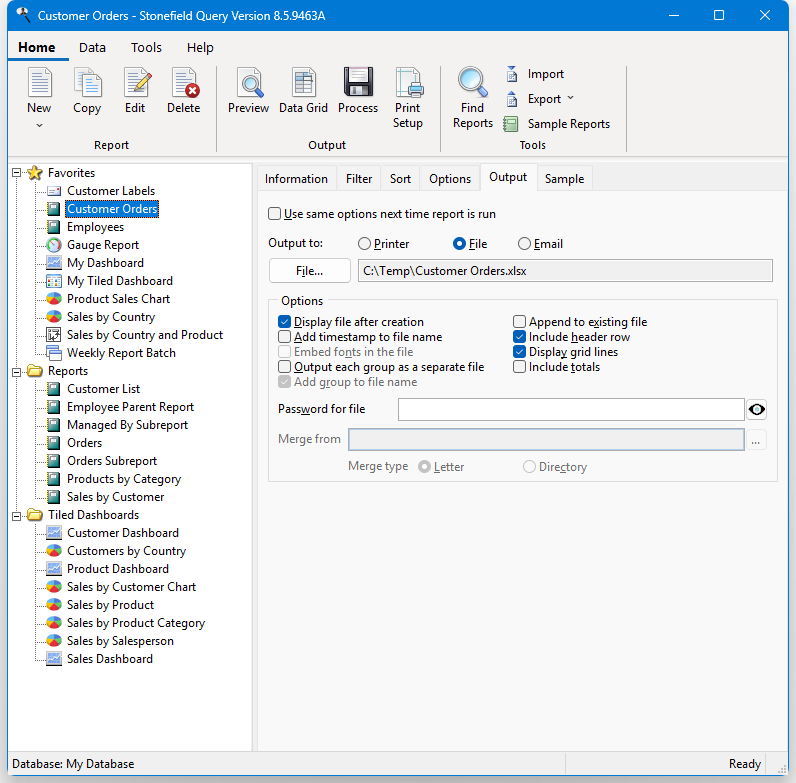Enable Add timestamp to file name
Screen dimensions: 796x783
tap(285, 338)
